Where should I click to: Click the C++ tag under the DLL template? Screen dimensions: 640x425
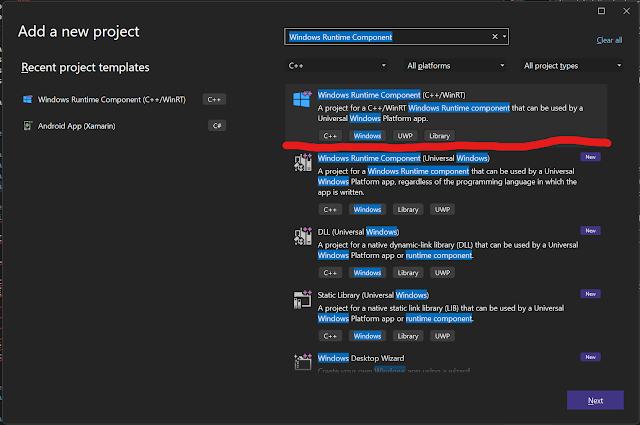(330, 273)
